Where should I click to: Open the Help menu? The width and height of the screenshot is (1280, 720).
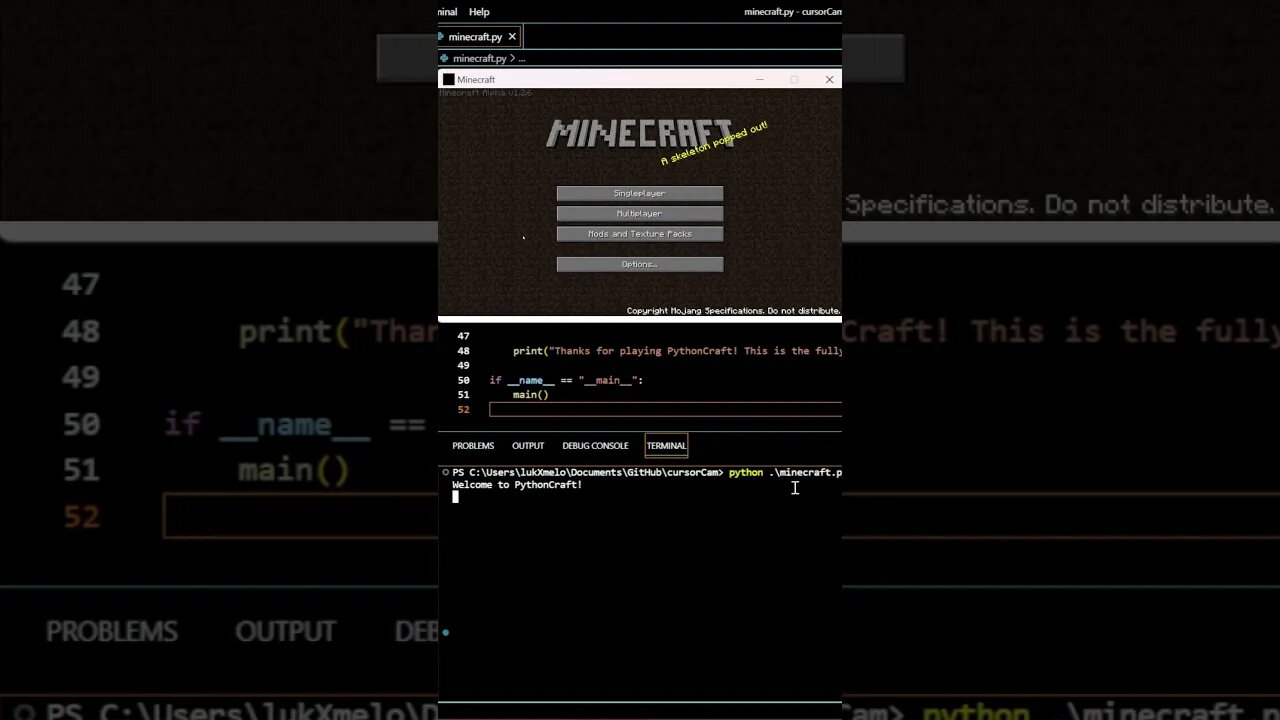pyautogui.click(x=479, y=12)
